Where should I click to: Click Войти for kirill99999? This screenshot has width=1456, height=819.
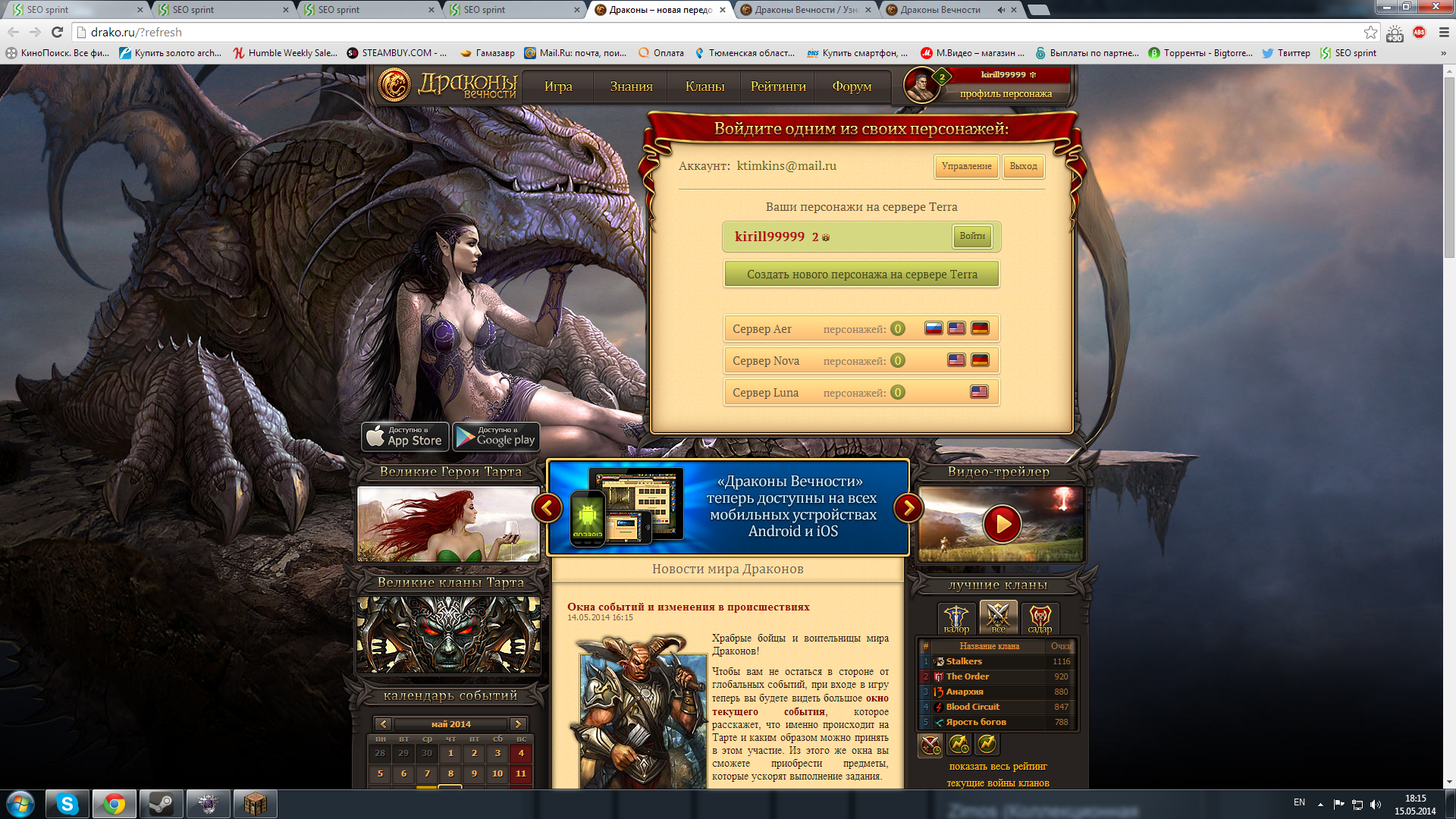pos(972,236)
